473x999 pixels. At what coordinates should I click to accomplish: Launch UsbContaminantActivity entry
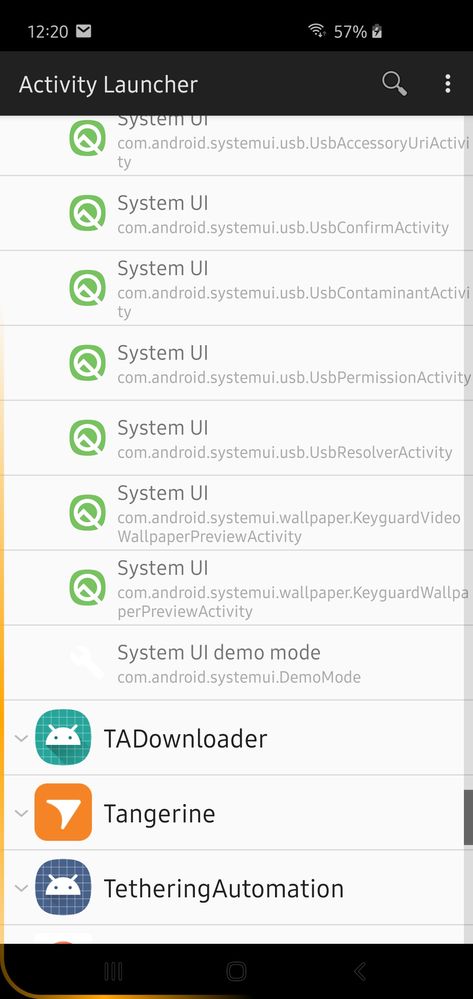point(236,288)
